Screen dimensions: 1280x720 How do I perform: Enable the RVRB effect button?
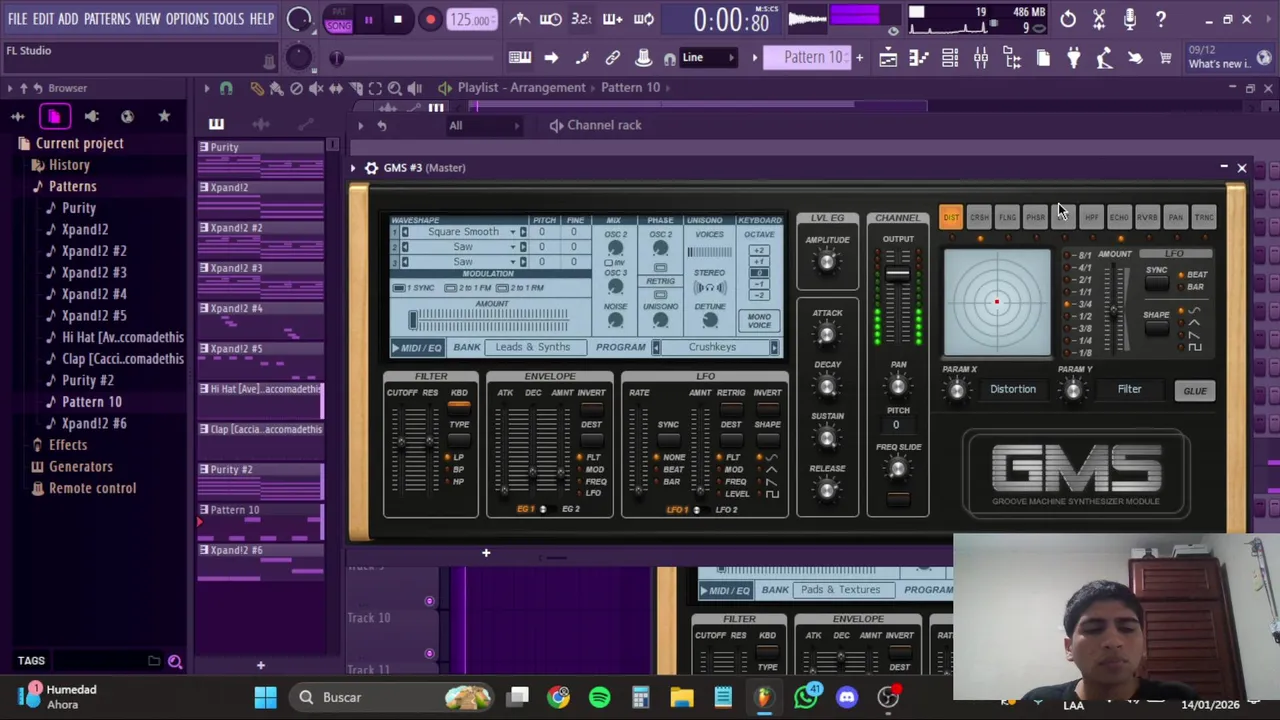click(1147, 217)
